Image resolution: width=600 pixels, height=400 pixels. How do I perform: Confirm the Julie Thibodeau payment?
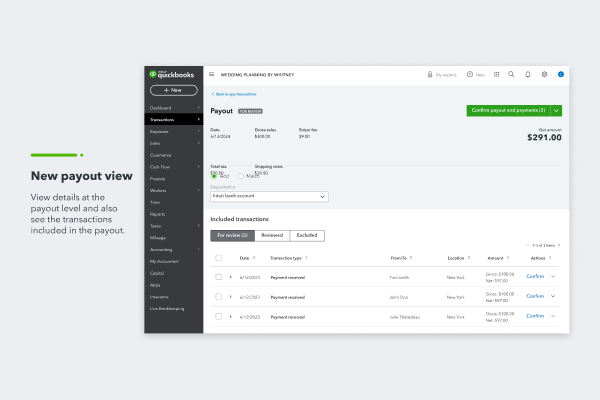coord(535,316)
